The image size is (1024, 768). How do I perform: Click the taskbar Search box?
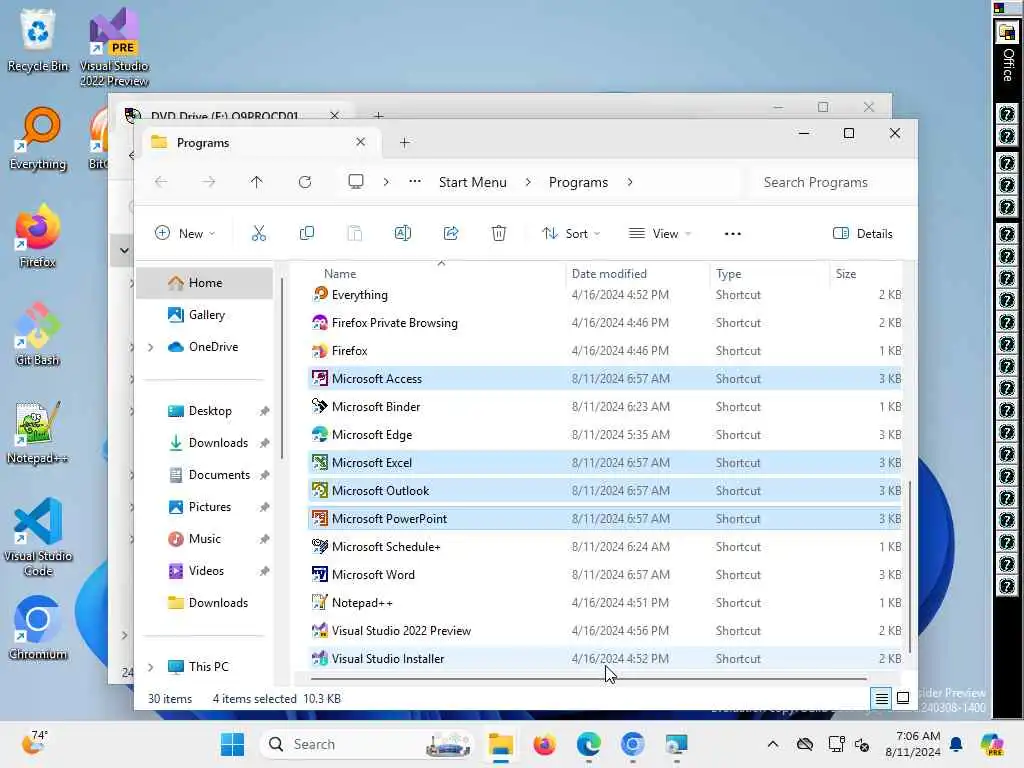368,744
